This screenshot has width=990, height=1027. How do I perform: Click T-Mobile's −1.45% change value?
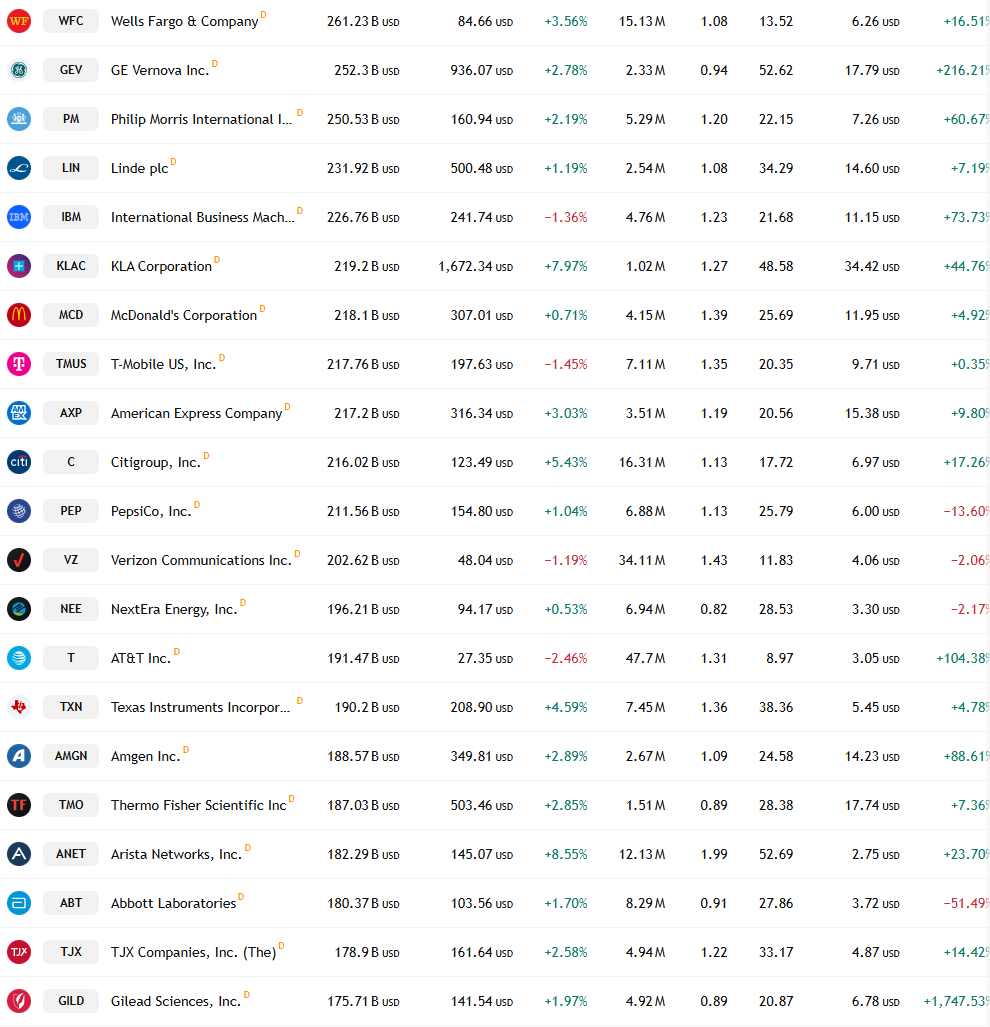click(x=566, y=364)
